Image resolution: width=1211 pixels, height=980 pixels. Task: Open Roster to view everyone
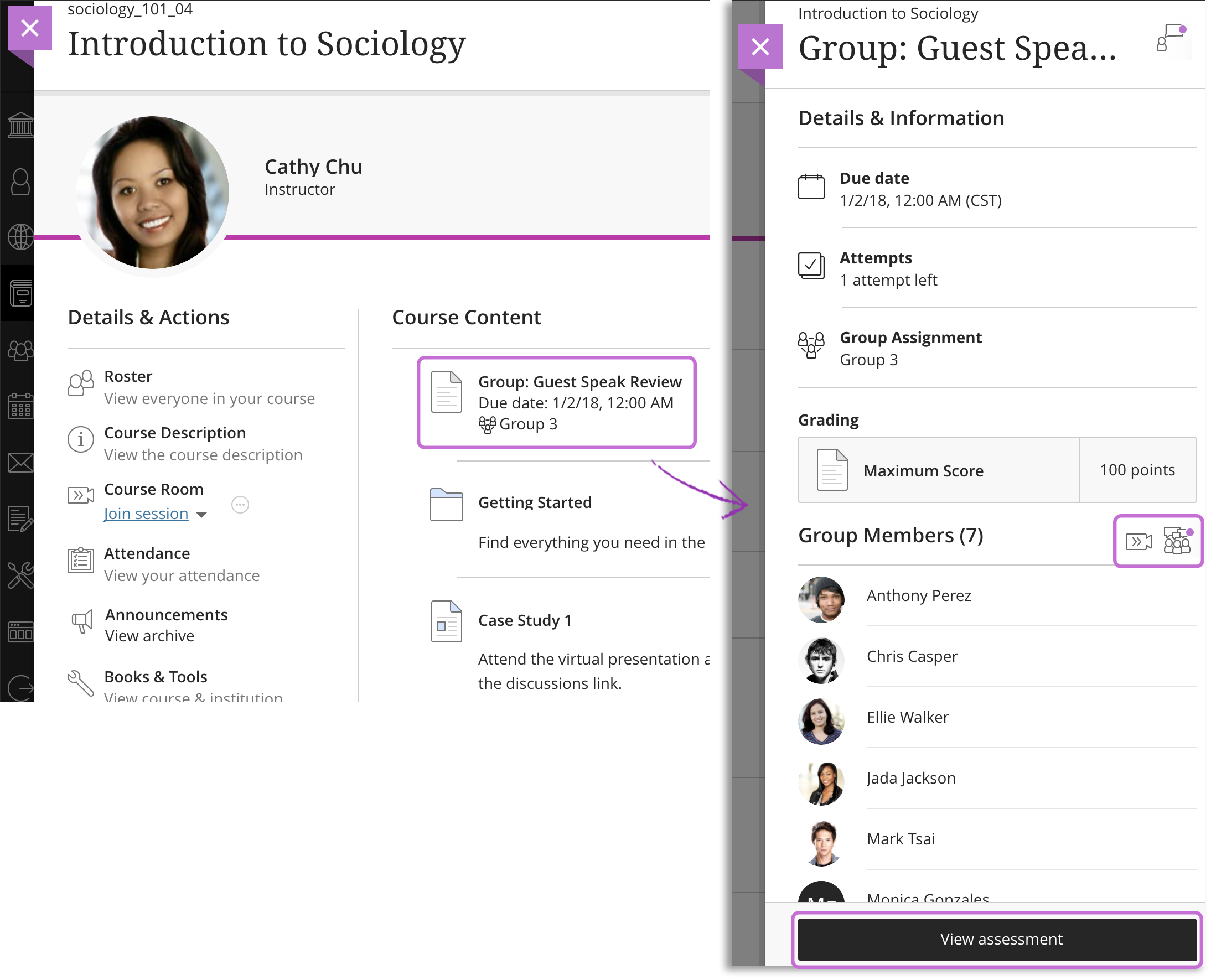click(x=128, y=376)
